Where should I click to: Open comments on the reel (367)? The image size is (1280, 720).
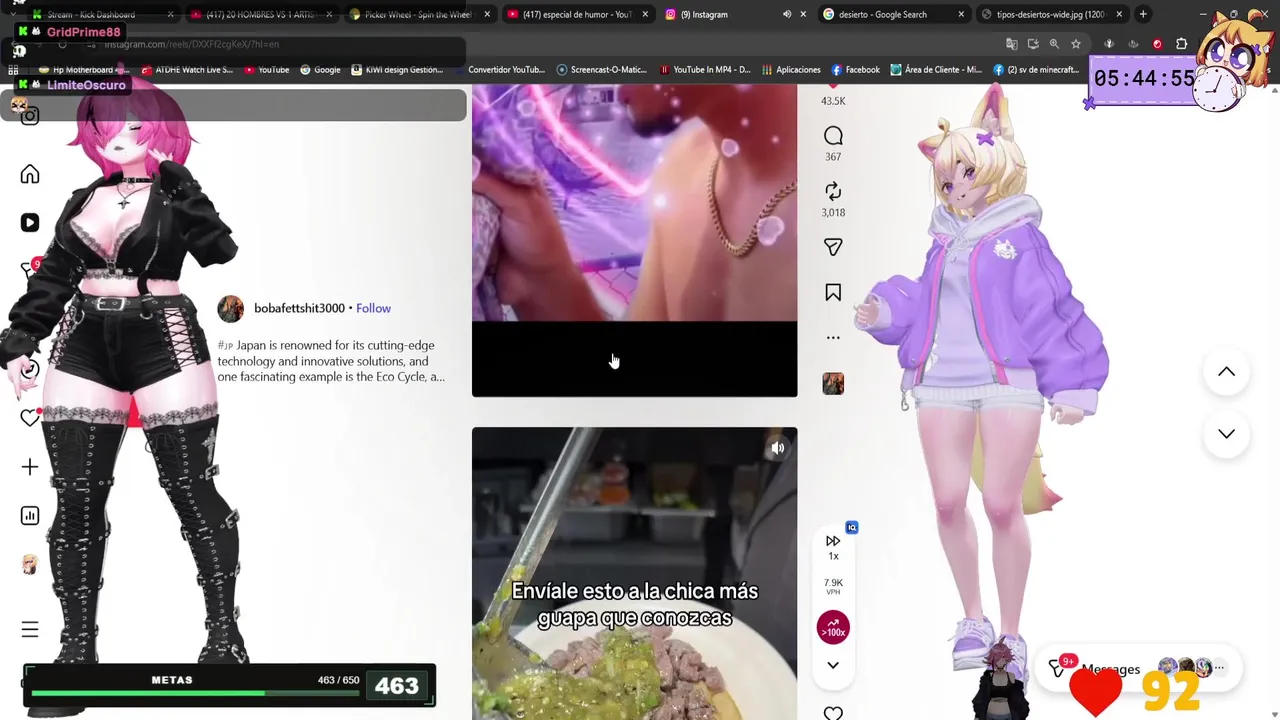coord(833,136)
